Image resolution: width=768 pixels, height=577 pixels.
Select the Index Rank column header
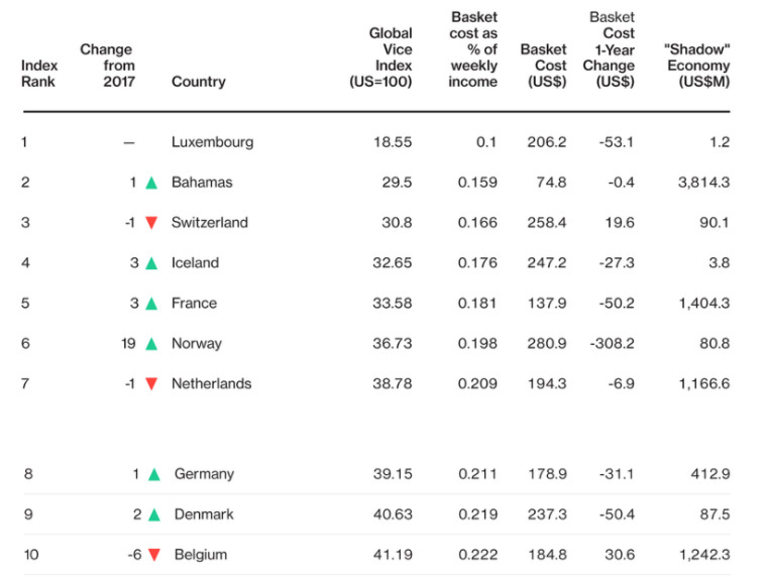point(38,73)
